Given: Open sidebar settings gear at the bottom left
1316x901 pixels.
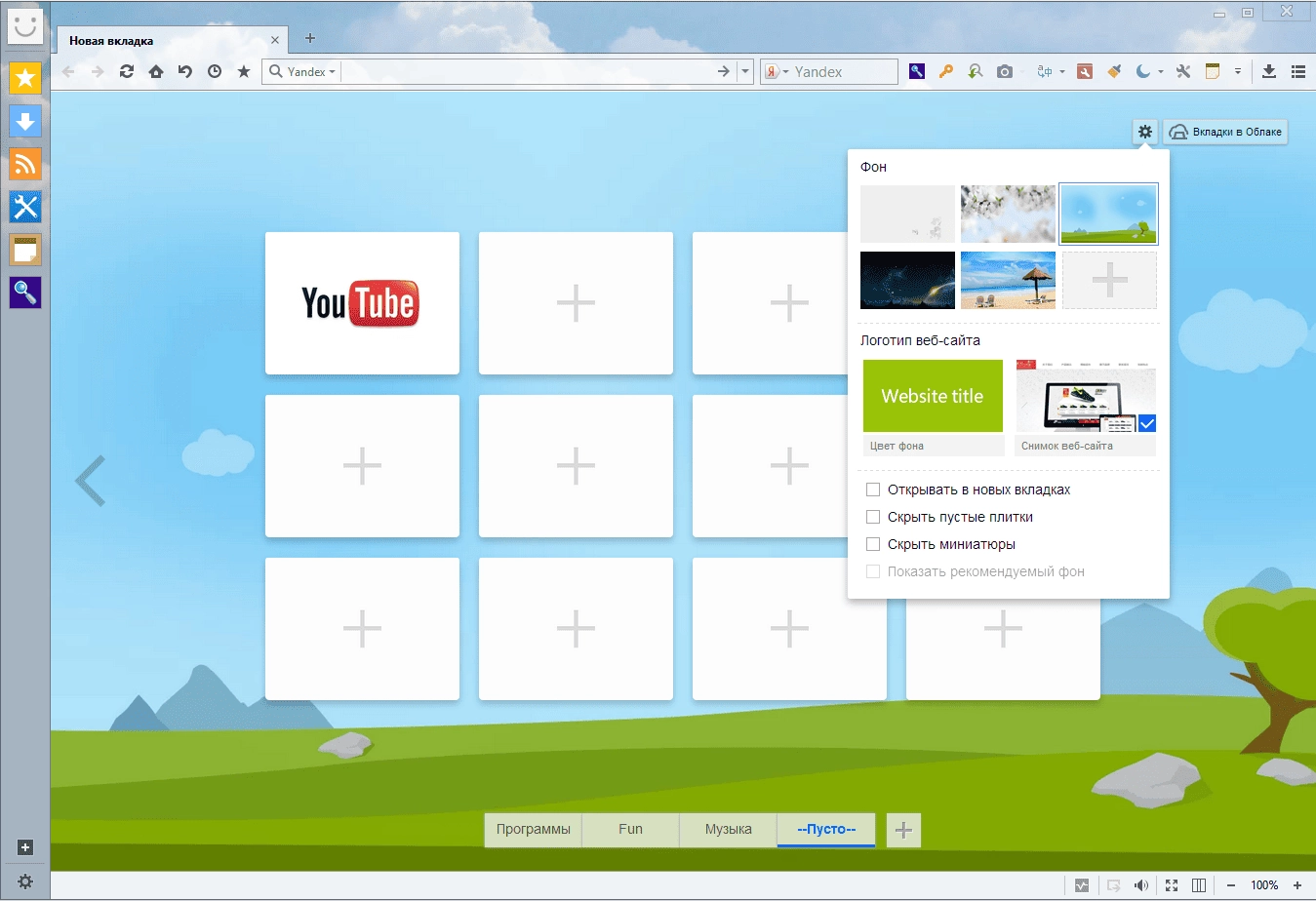Looking at the screenshot, I should point(25,881).
